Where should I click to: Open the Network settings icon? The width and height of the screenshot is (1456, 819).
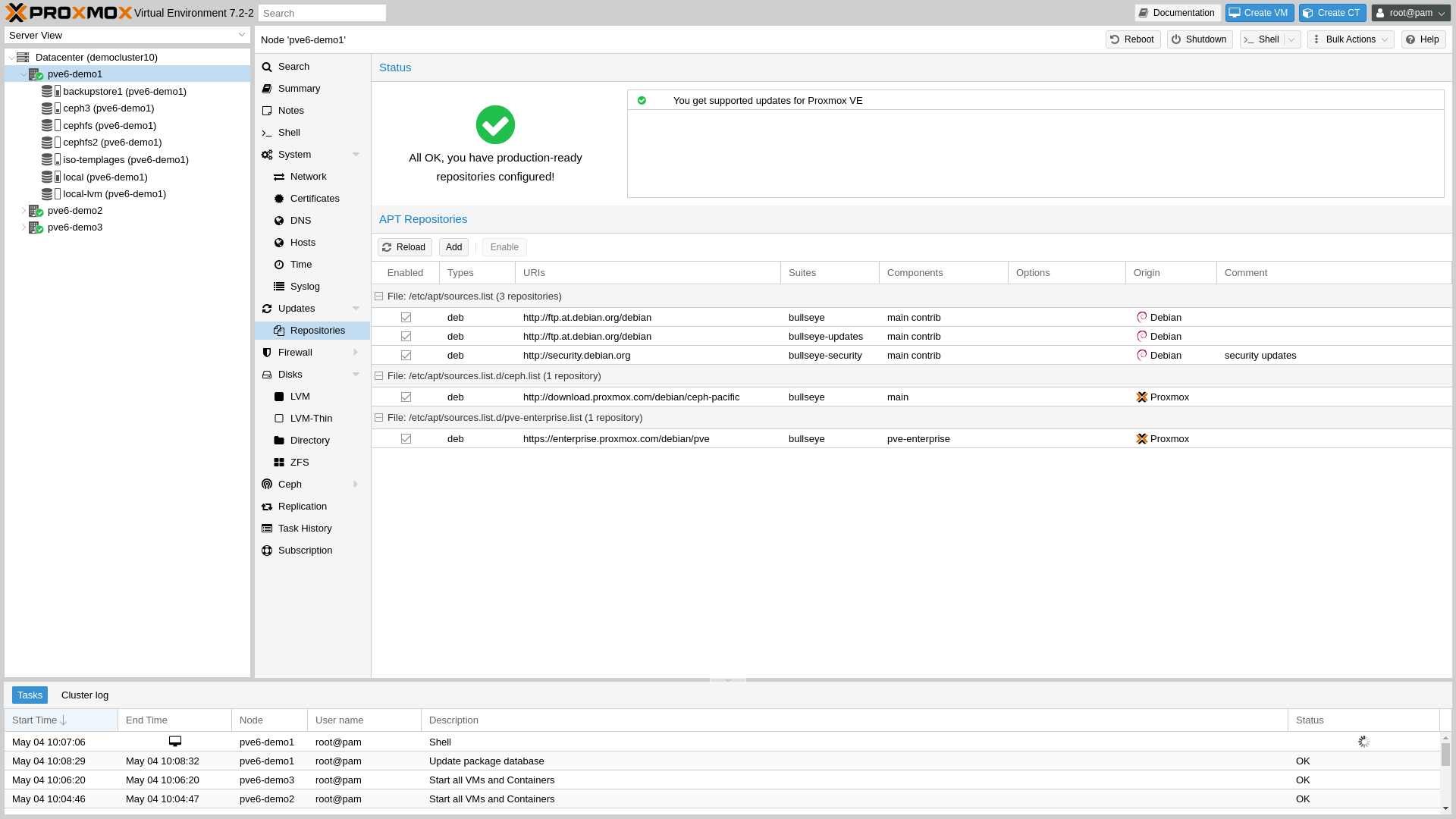pyautogui.click(x=279, y=176)
